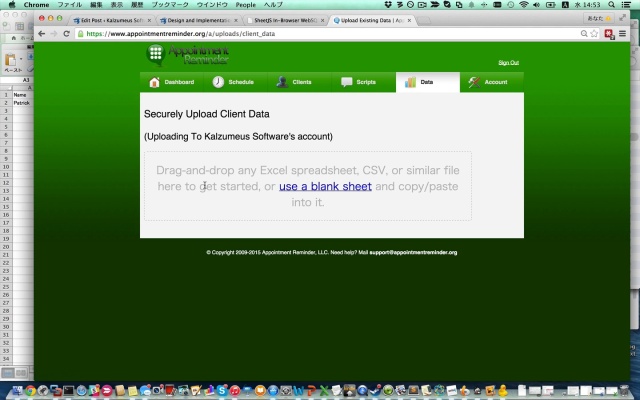
Task: Reload the page with the refresh icon
Action: pos(67,33)
